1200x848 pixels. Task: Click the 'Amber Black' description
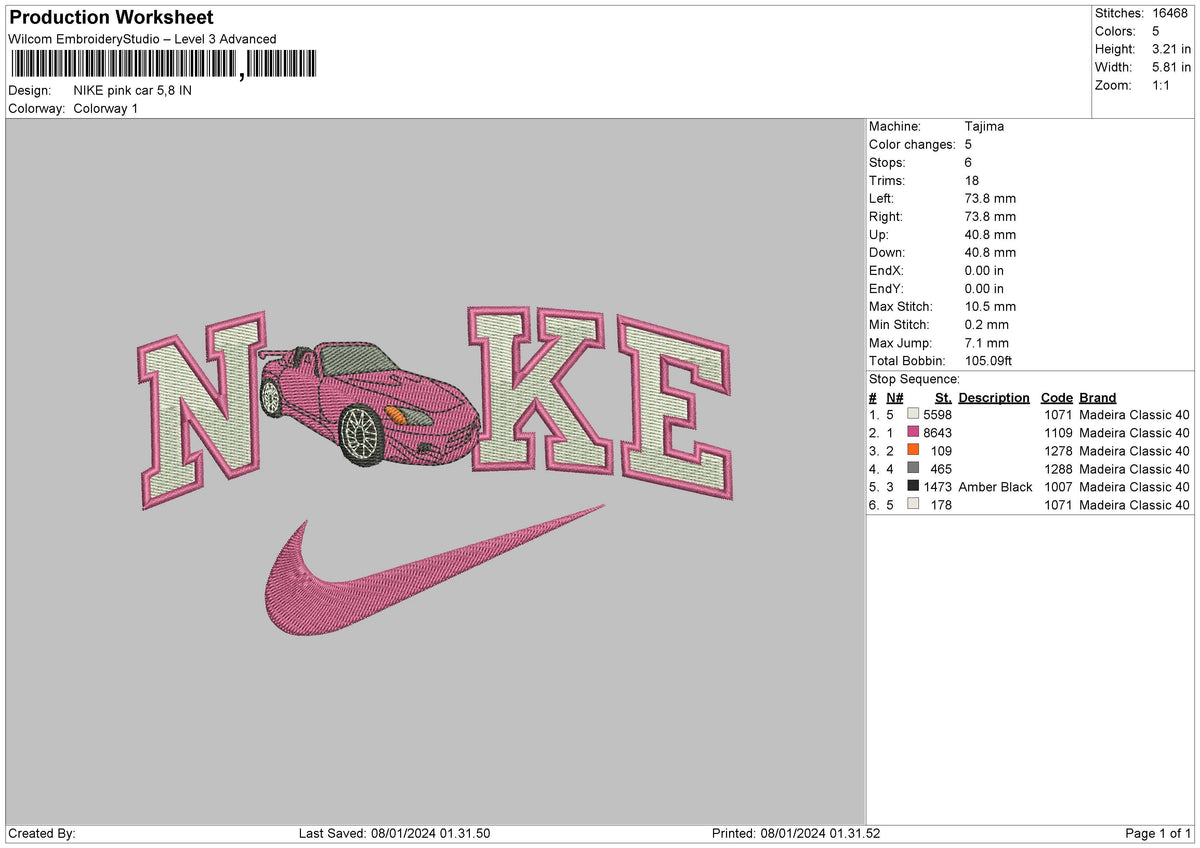click(x=995, y=487)
